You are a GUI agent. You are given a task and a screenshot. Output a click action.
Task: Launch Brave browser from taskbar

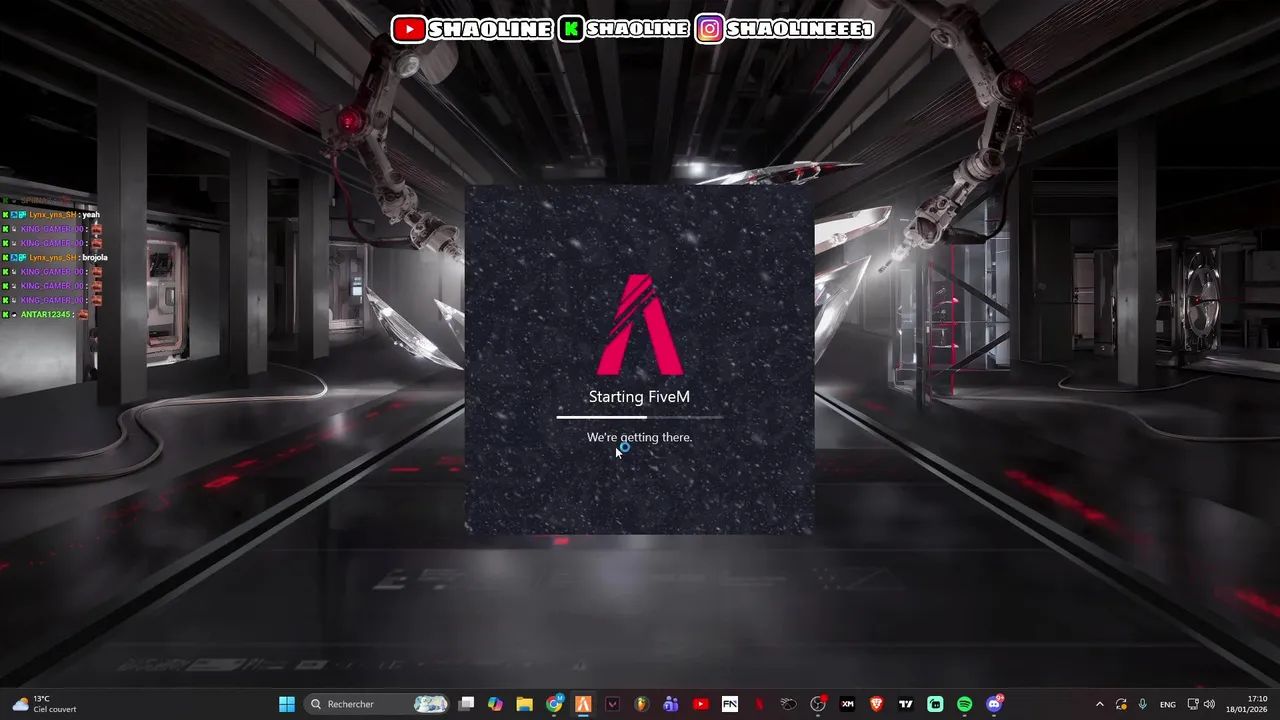click(877, 704)
